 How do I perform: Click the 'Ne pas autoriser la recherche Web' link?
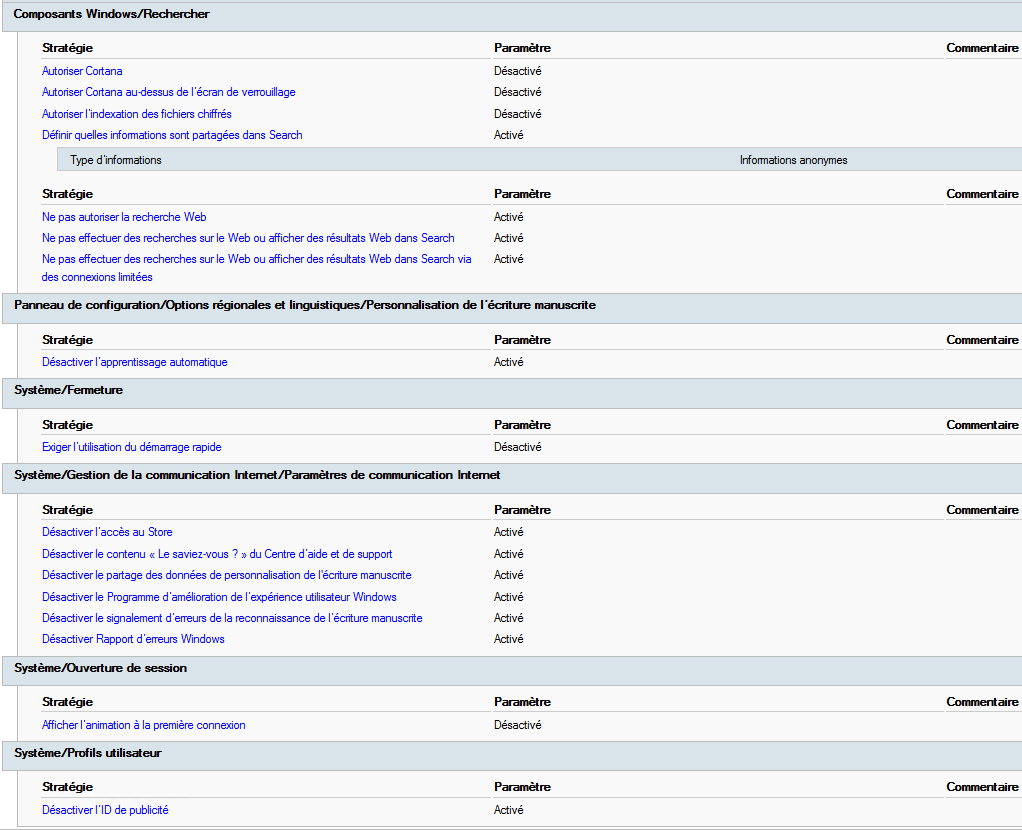[124, 217]
